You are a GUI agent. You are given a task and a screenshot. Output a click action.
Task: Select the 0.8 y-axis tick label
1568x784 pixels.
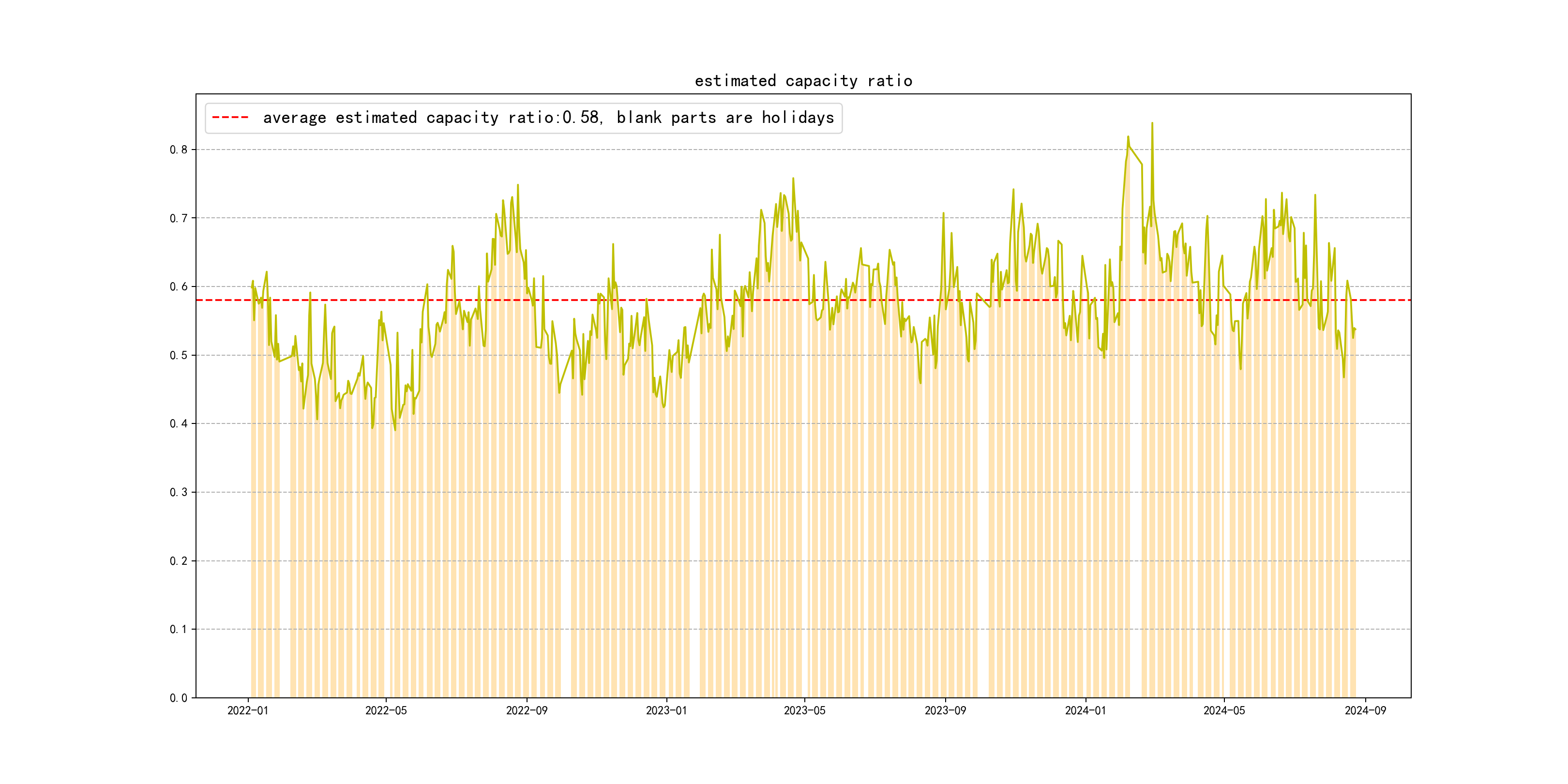coord(179,150)
